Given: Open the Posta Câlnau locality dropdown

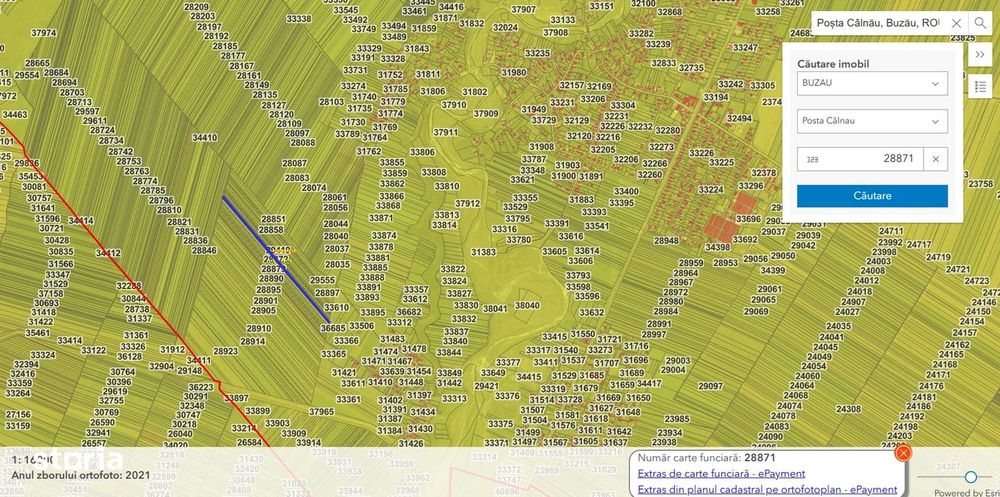Looking at the screenshot, I should pyautogui.click(x=872, y=121).
